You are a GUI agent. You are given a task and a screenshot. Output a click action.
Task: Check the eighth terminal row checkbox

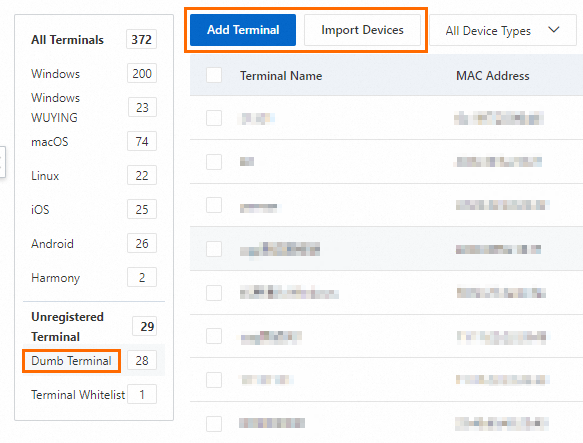click(214, 424)
